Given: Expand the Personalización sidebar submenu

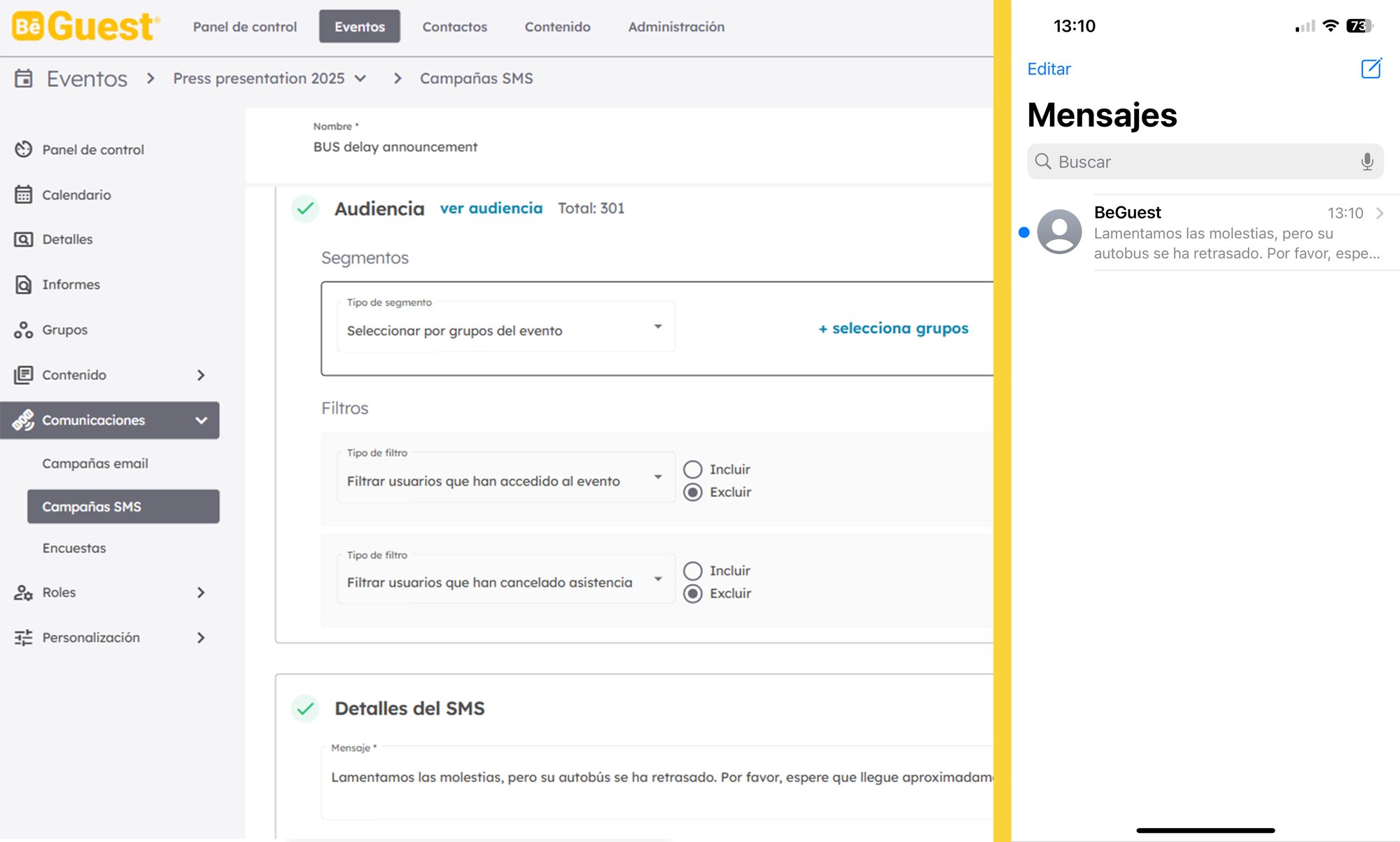Looking at the screenshot, I should coord(201,638).
